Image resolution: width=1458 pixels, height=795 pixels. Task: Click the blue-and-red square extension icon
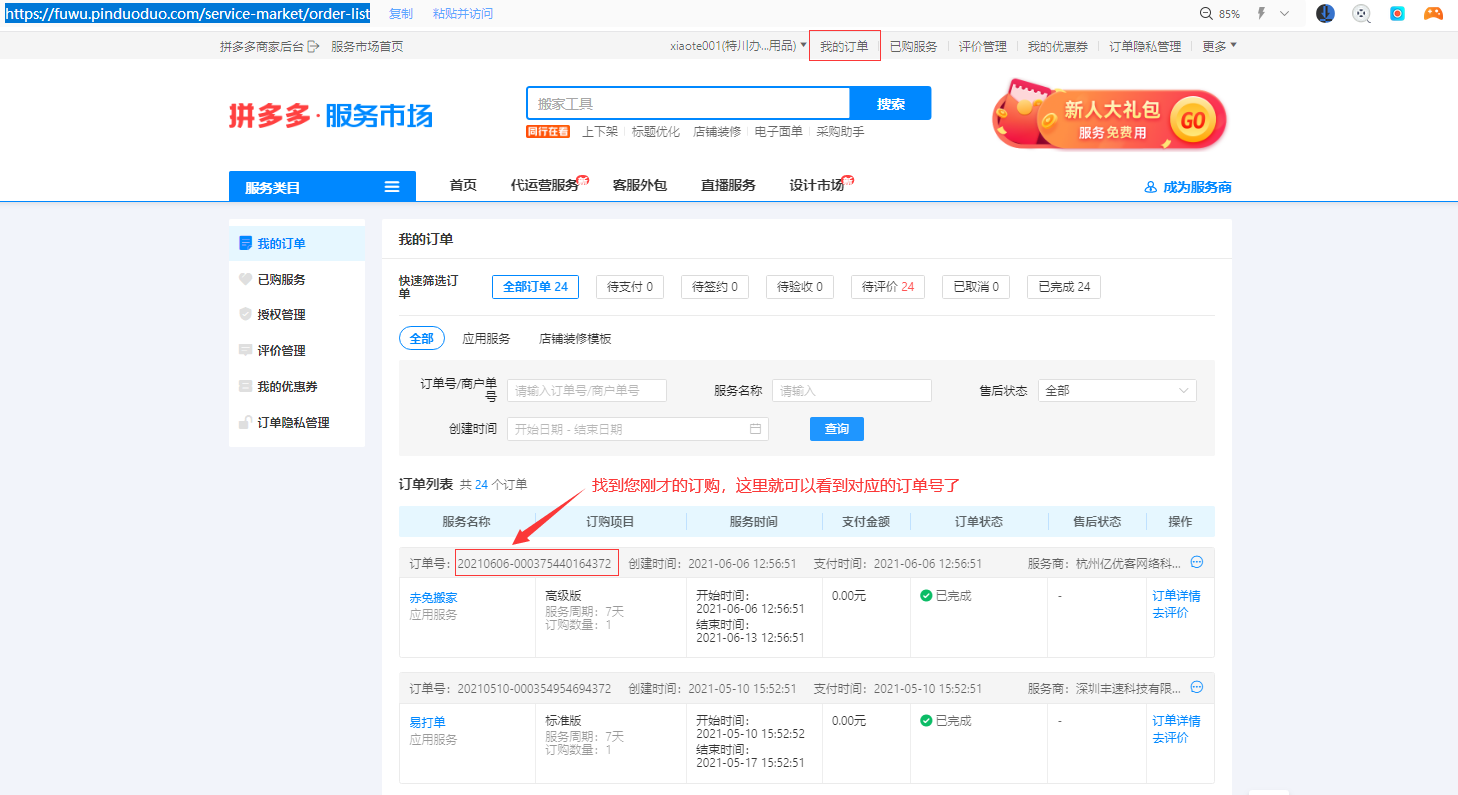tap(1398, 14)
